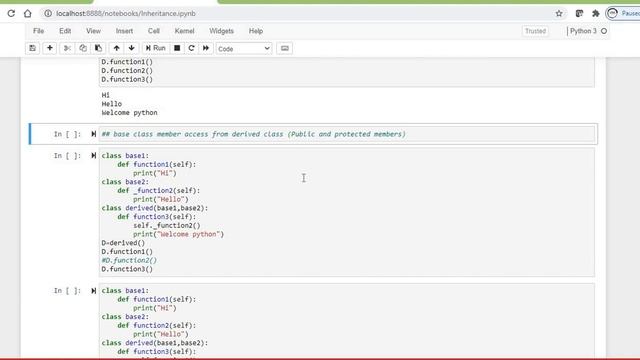Viewport: 640px width, 360px height.
Task: Click the Trusted notebook indicator
Action: tap(535, 31)
